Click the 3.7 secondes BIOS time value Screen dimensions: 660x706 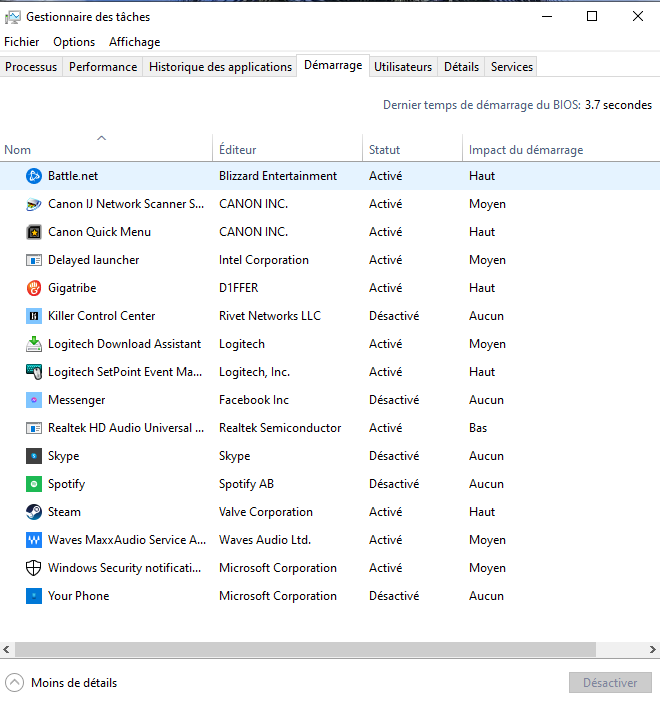coord(618,105)
